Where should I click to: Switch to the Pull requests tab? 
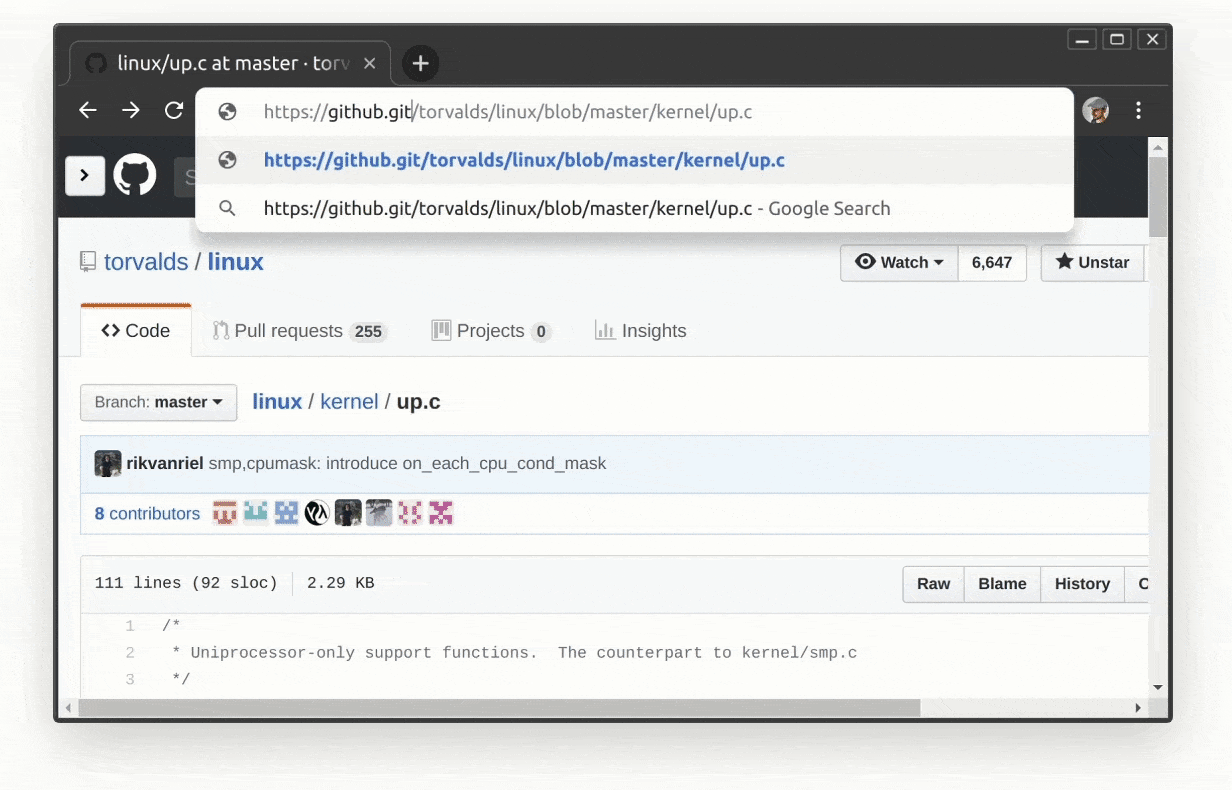click(x=299, y=331)
